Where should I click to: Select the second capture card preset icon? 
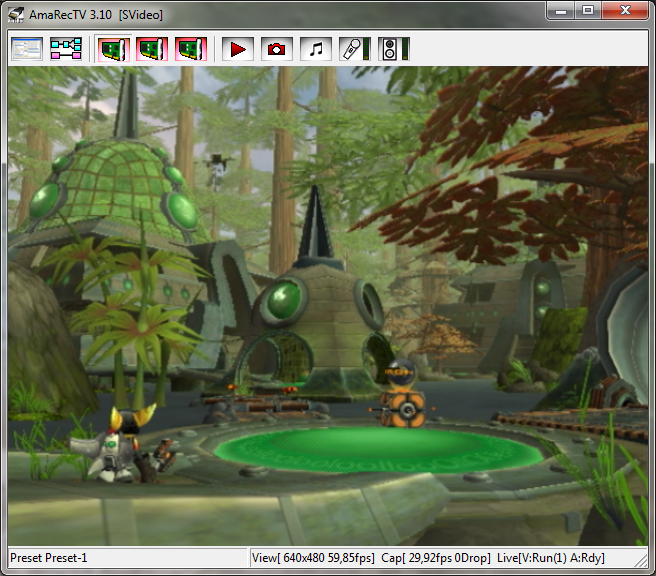pyautogui.click(x=152, y=49)
